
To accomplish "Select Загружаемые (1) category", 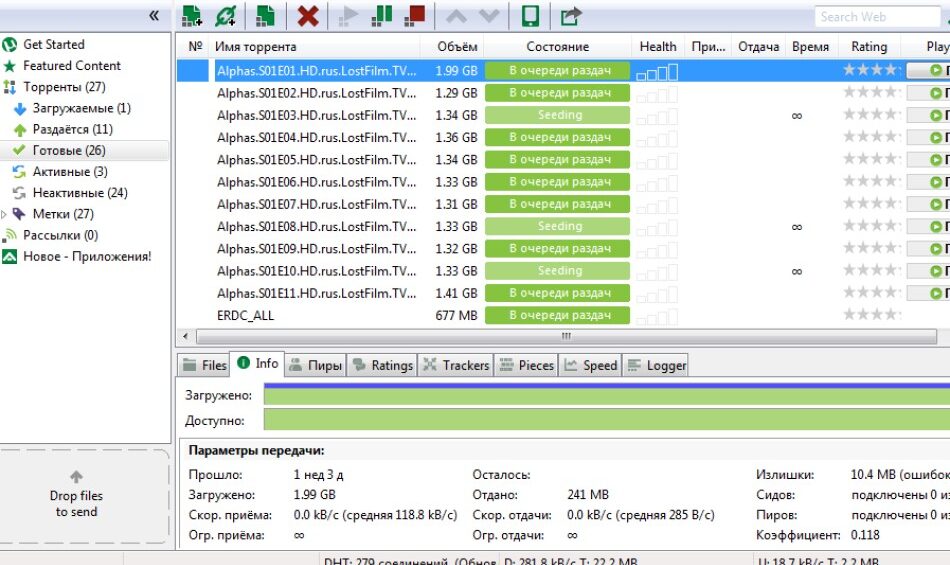I will click(81, 108).
